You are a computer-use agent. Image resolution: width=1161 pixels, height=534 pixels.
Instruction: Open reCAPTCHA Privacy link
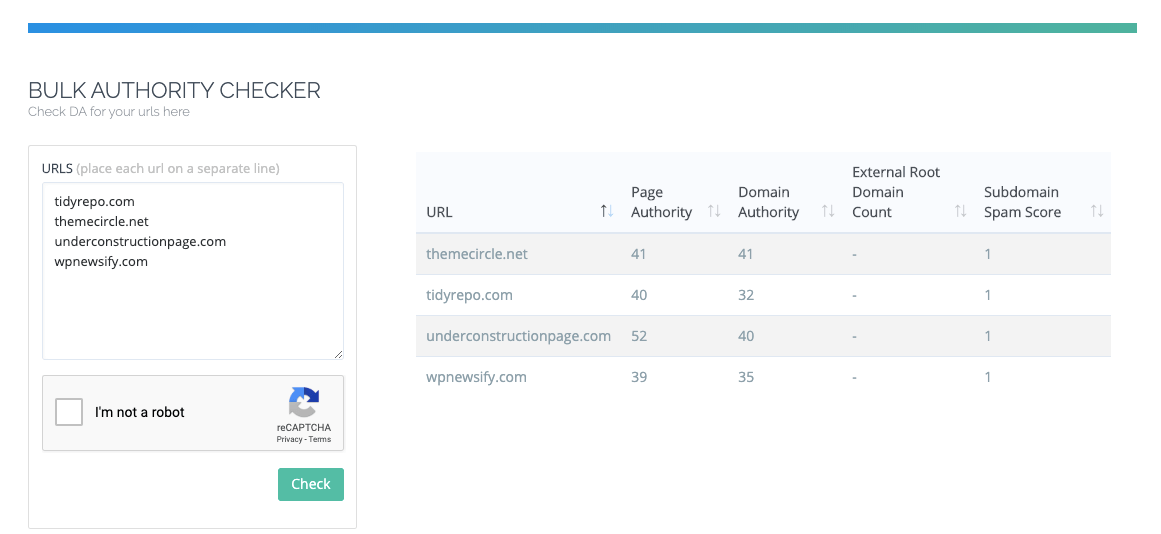290,439
